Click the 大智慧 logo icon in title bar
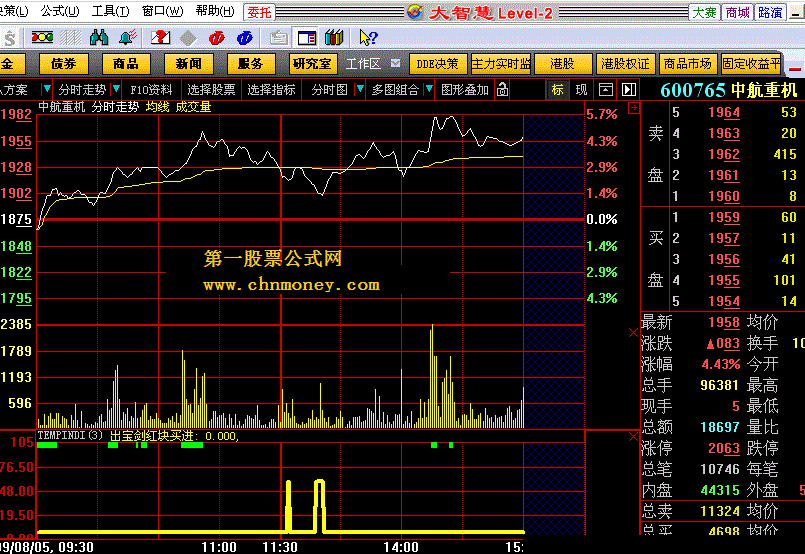Image resolution: width=805 pixels, height=554 pixels. pos(415,11)
